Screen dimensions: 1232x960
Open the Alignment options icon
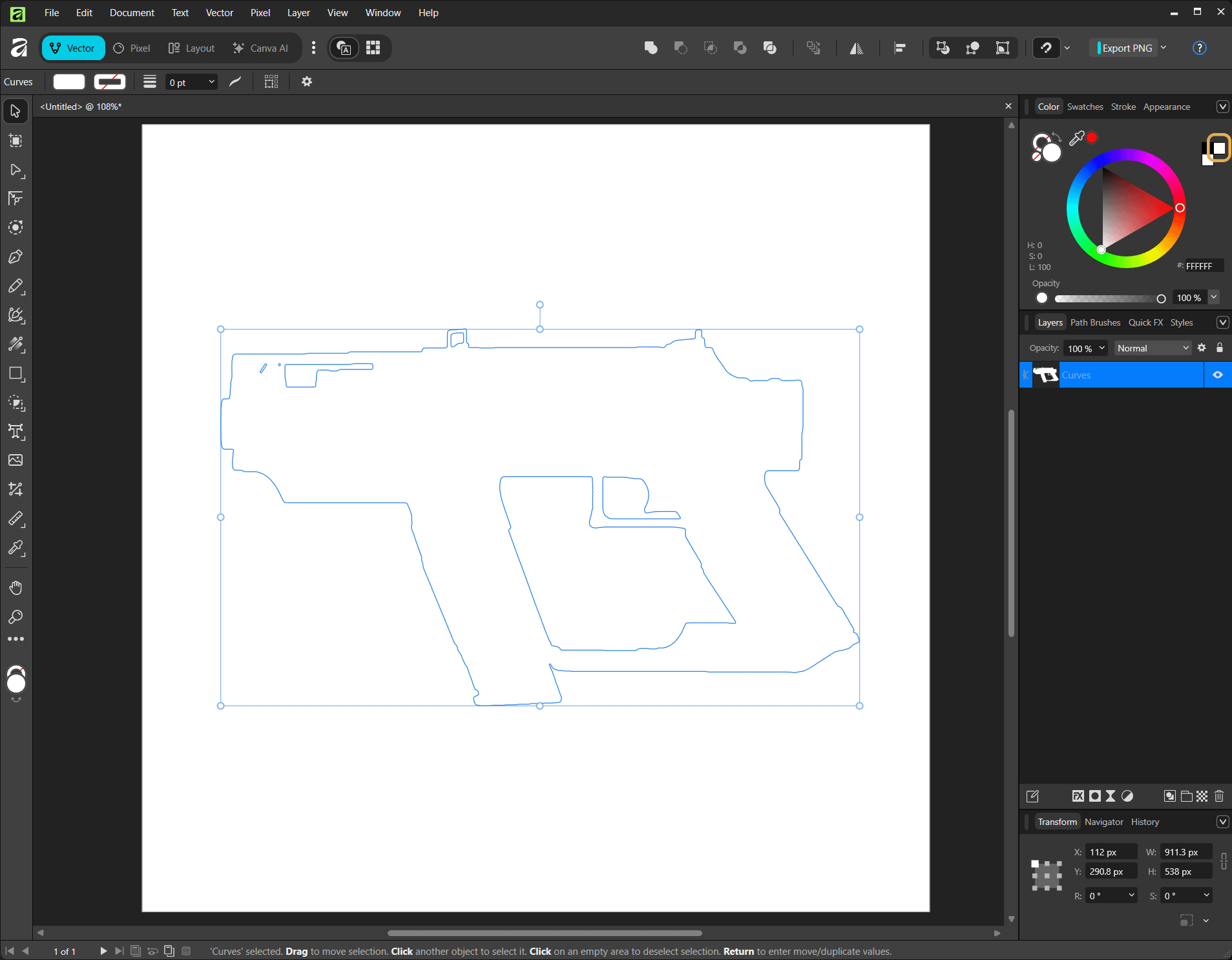click(900, 48)
